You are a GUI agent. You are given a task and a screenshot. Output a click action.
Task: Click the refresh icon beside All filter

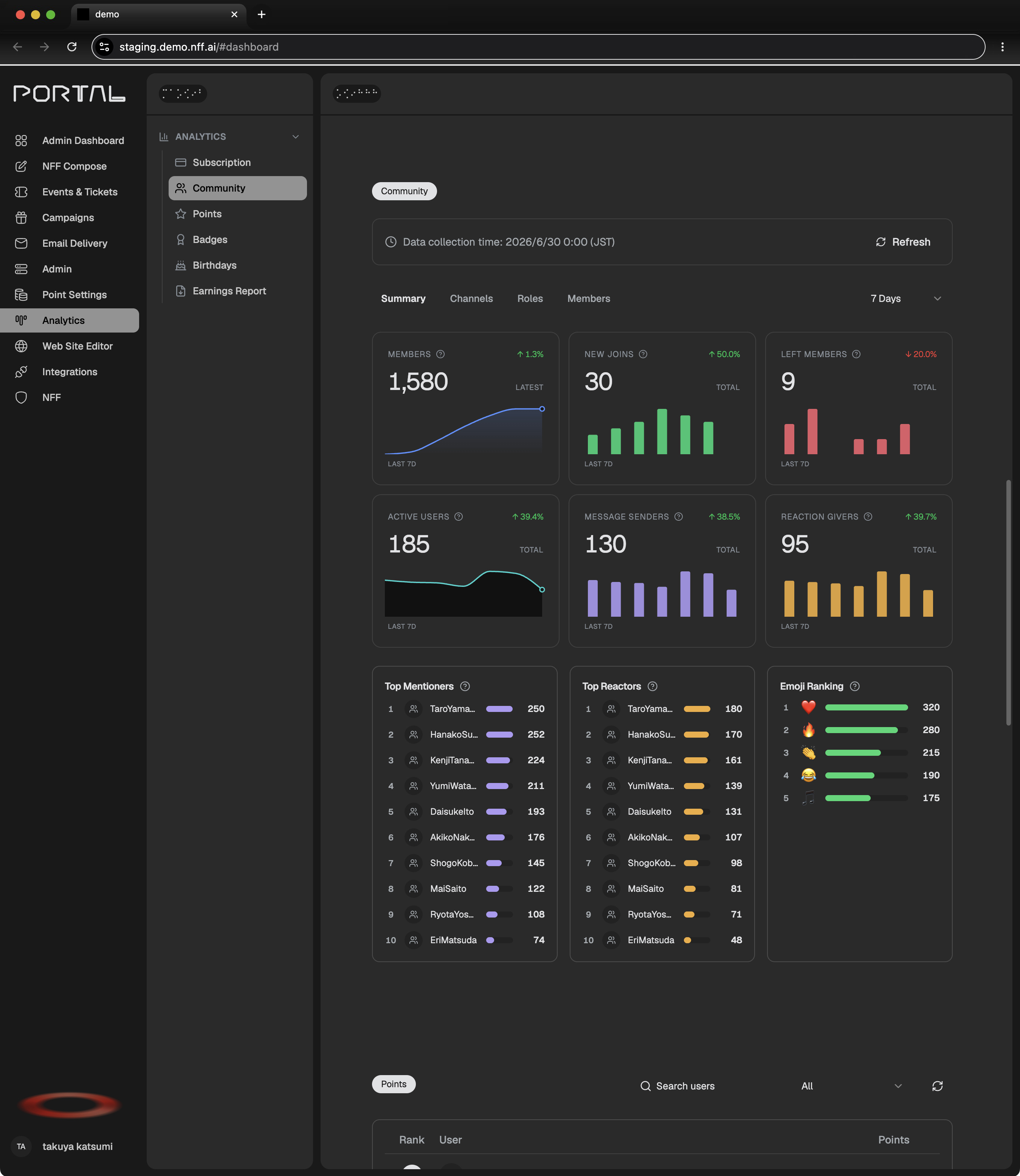937,1086
